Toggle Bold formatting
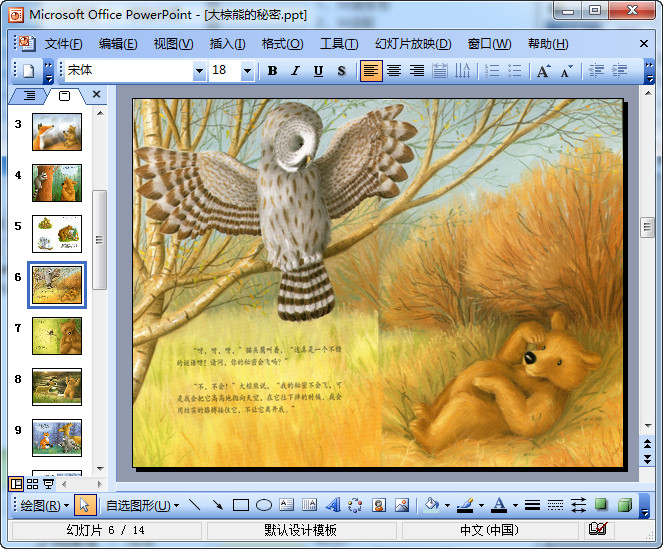The width and height of the screenshot is (663, 549). [272, 71]
